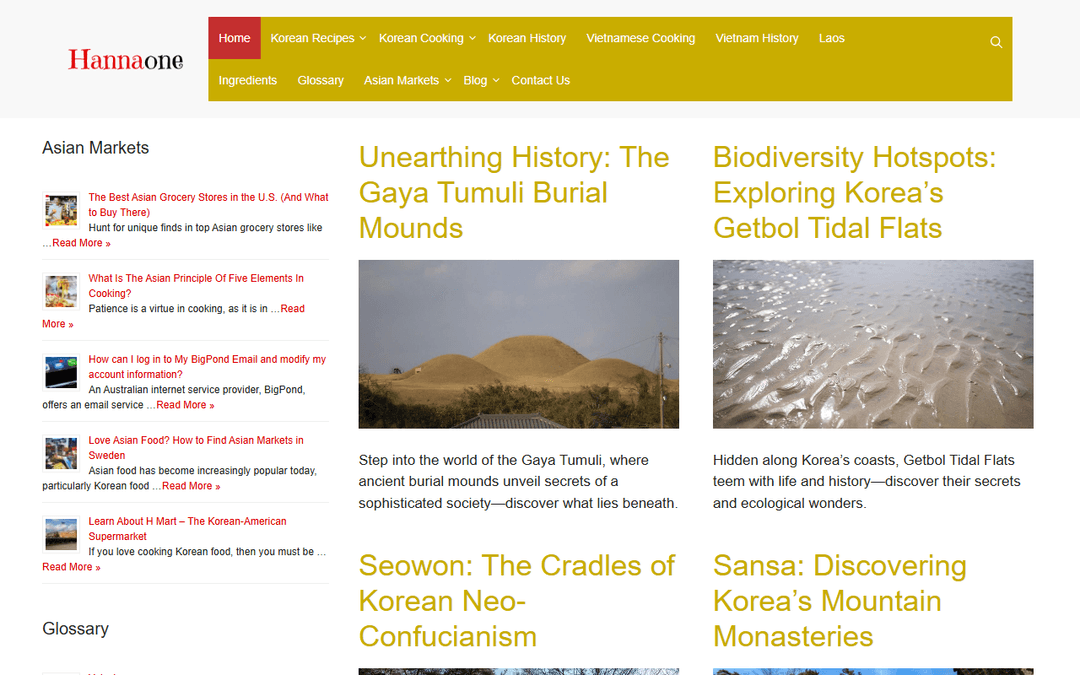Image resolution: width=1080 pixels, height=675 pixels.
Task: Open the Learn About H Mart article
Action: [x=187, y=528]
